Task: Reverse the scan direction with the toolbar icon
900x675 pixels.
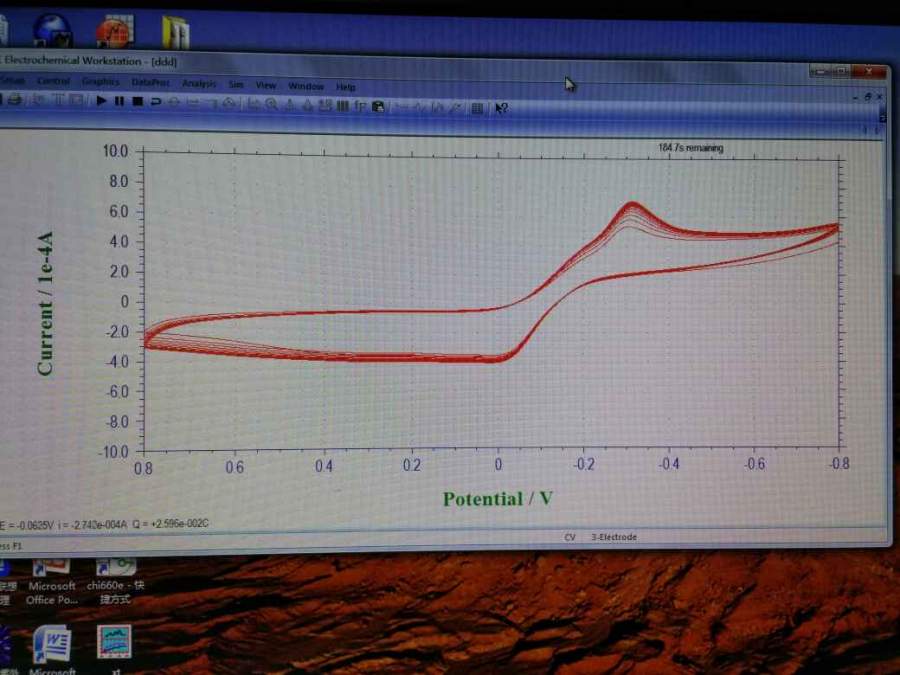Action: point(155,102)
